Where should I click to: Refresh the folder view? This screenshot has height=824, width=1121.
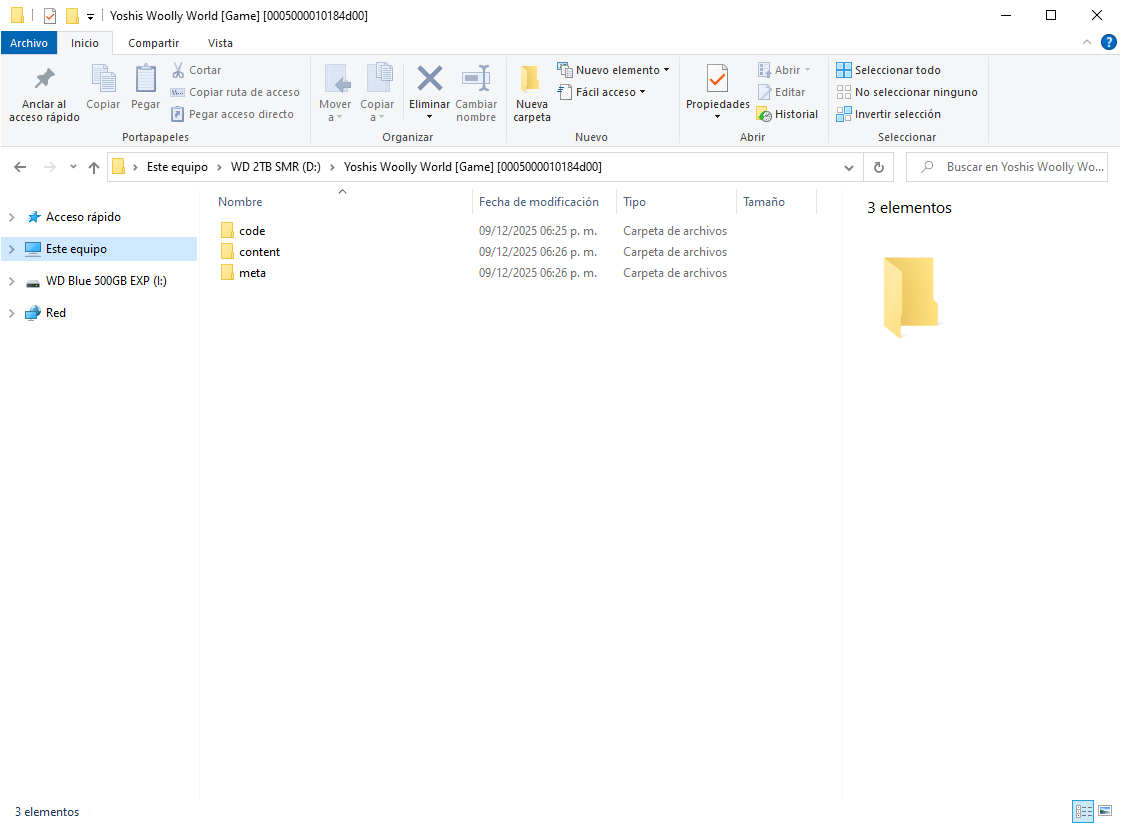879,167
